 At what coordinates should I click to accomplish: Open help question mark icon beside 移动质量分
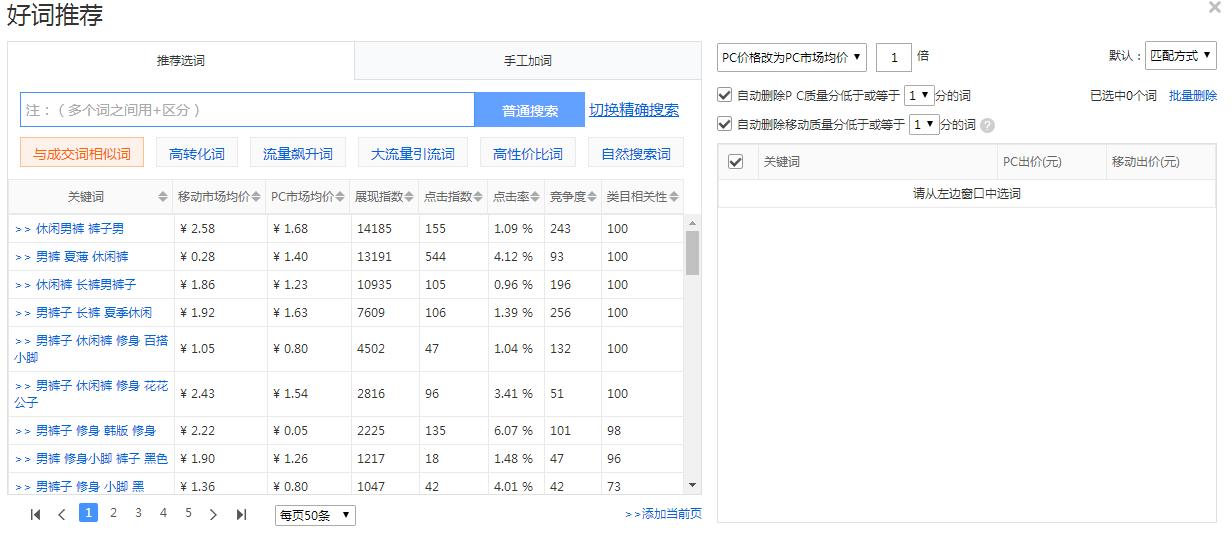click(x=987, y=125)
